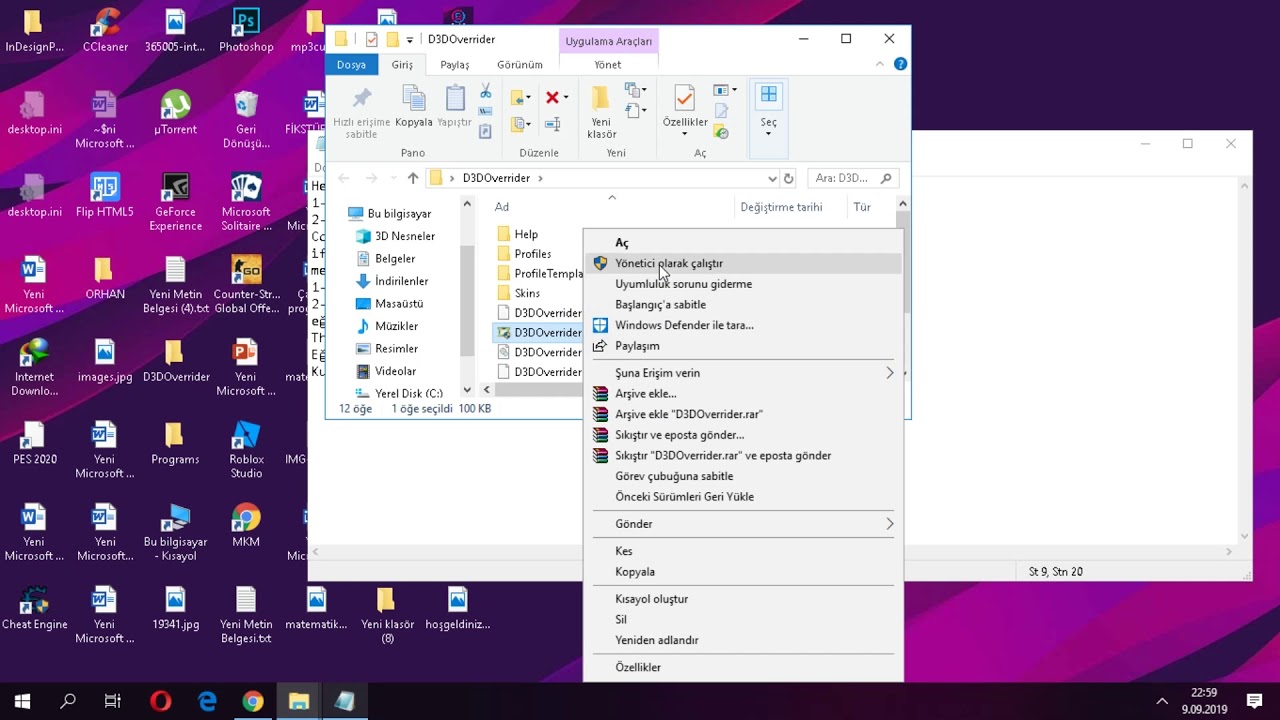
Task: Open Opera from the taskbar
Action: (160, 701)
